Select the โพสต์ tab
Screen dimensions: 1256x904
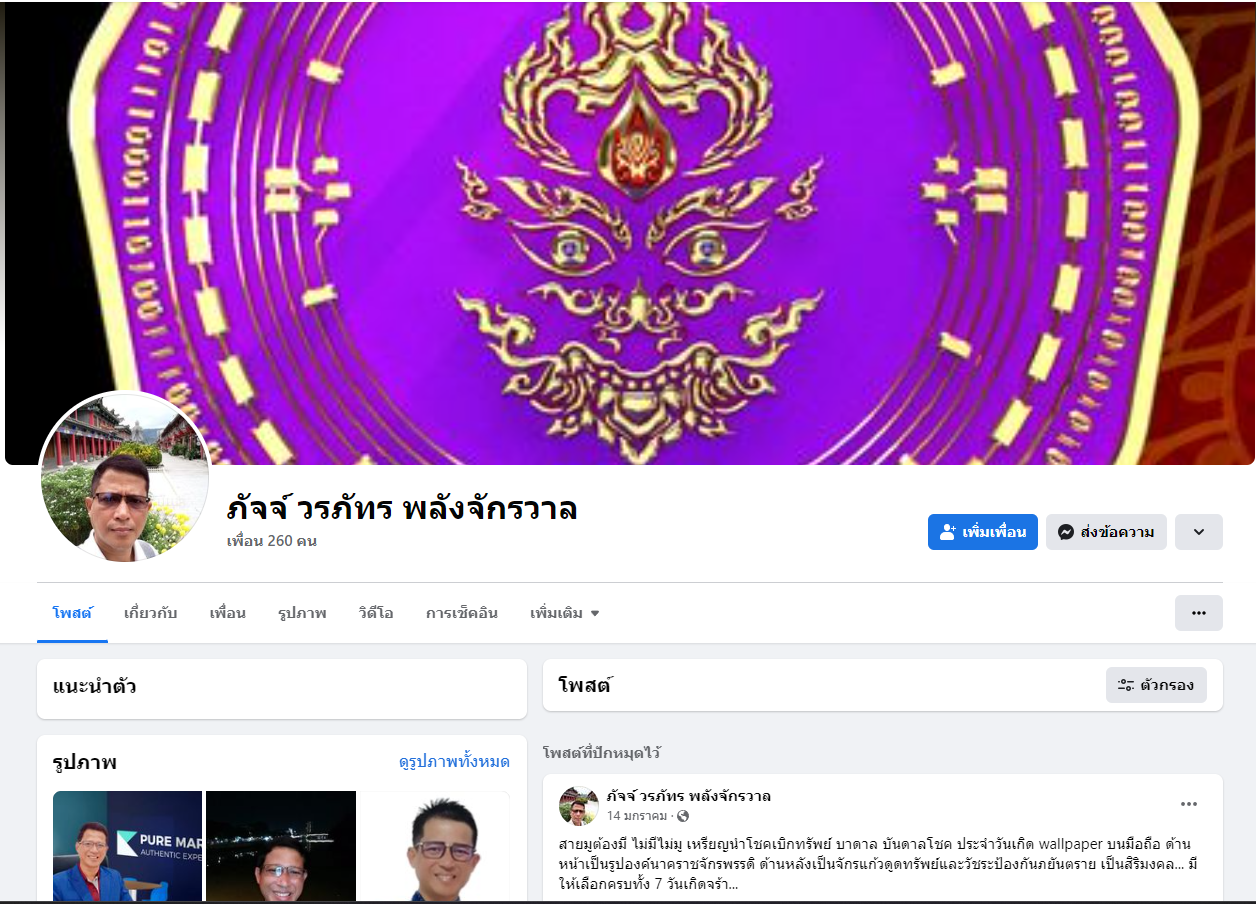pos(72,613)
